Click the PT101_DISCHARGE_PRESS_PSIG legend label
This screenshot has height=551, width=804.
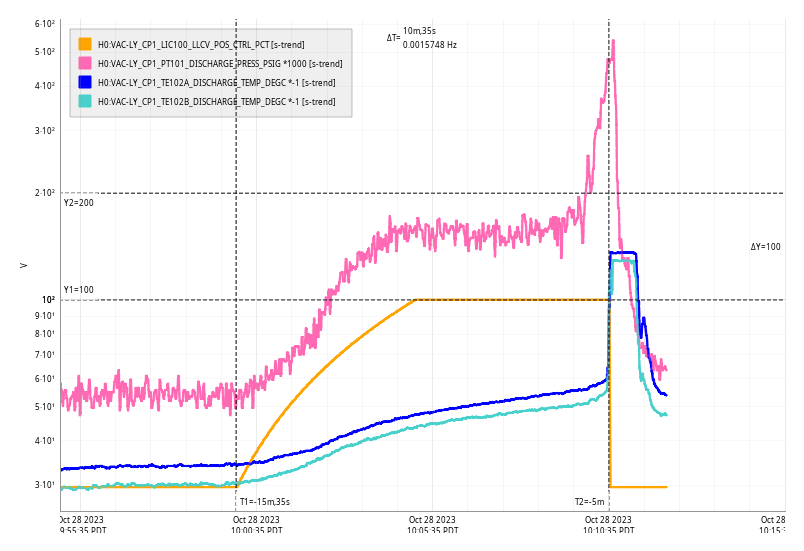pyautogui.click(x=219, y=63)
